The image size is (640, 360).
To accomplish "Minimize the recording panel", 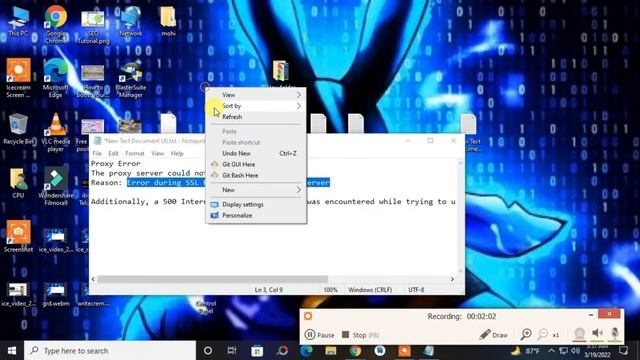I will tap(591, 315).
